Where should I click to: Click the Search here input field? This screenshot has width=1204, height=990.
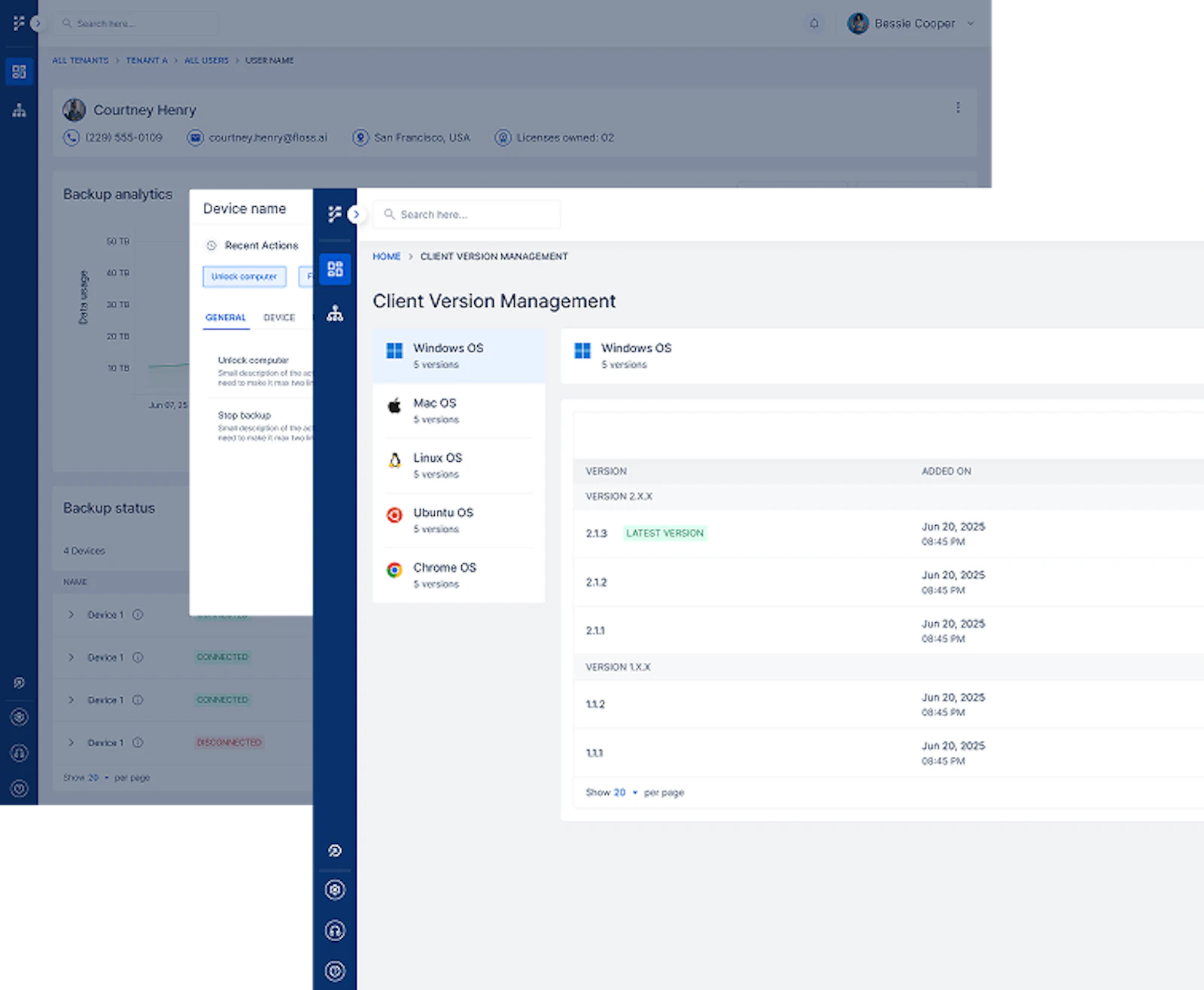pyautogui.click(x=467, y=214)
